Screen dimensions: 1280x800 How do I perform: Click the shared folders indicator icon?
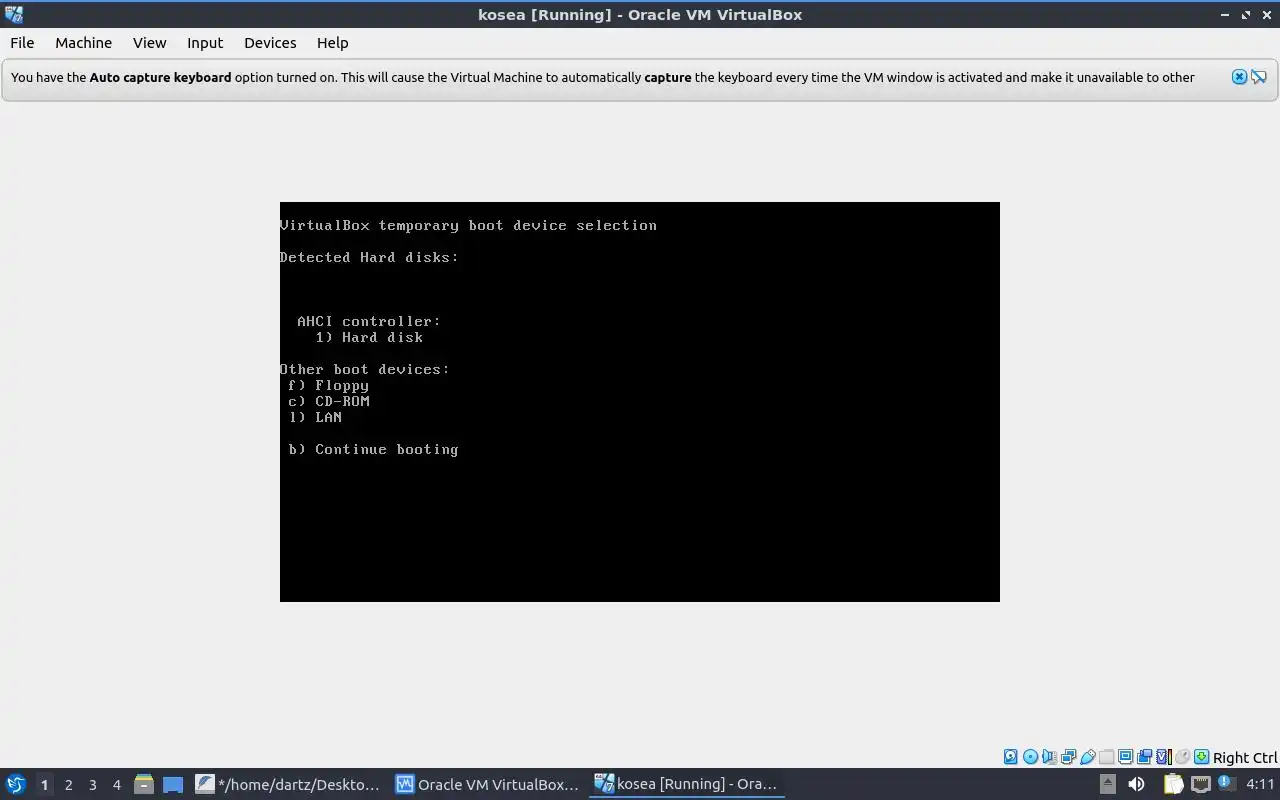point(1106,757)
